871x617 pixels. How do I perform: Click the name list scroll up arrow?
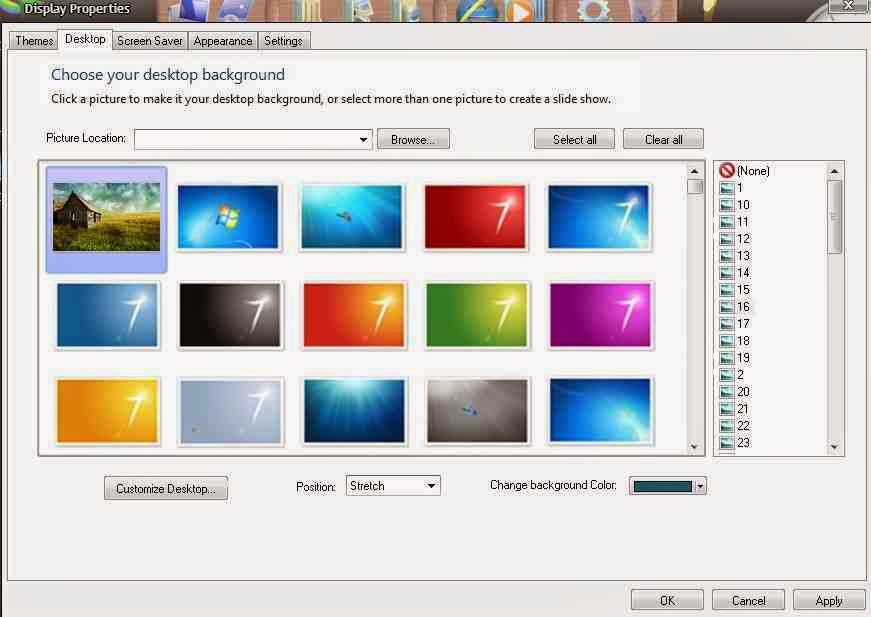coord(834,171)
